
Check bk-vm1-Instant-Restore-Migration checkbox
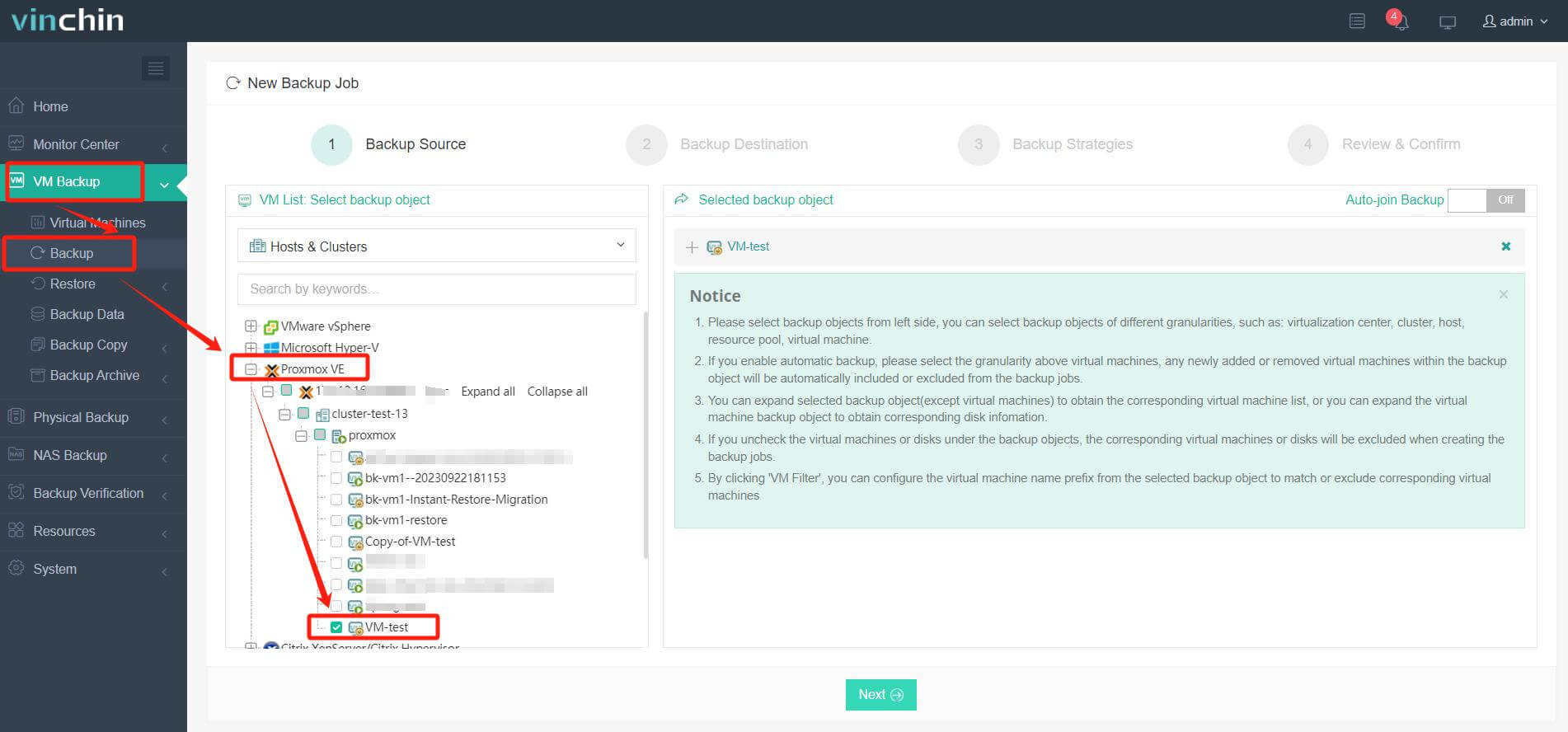tap(336, 499)
